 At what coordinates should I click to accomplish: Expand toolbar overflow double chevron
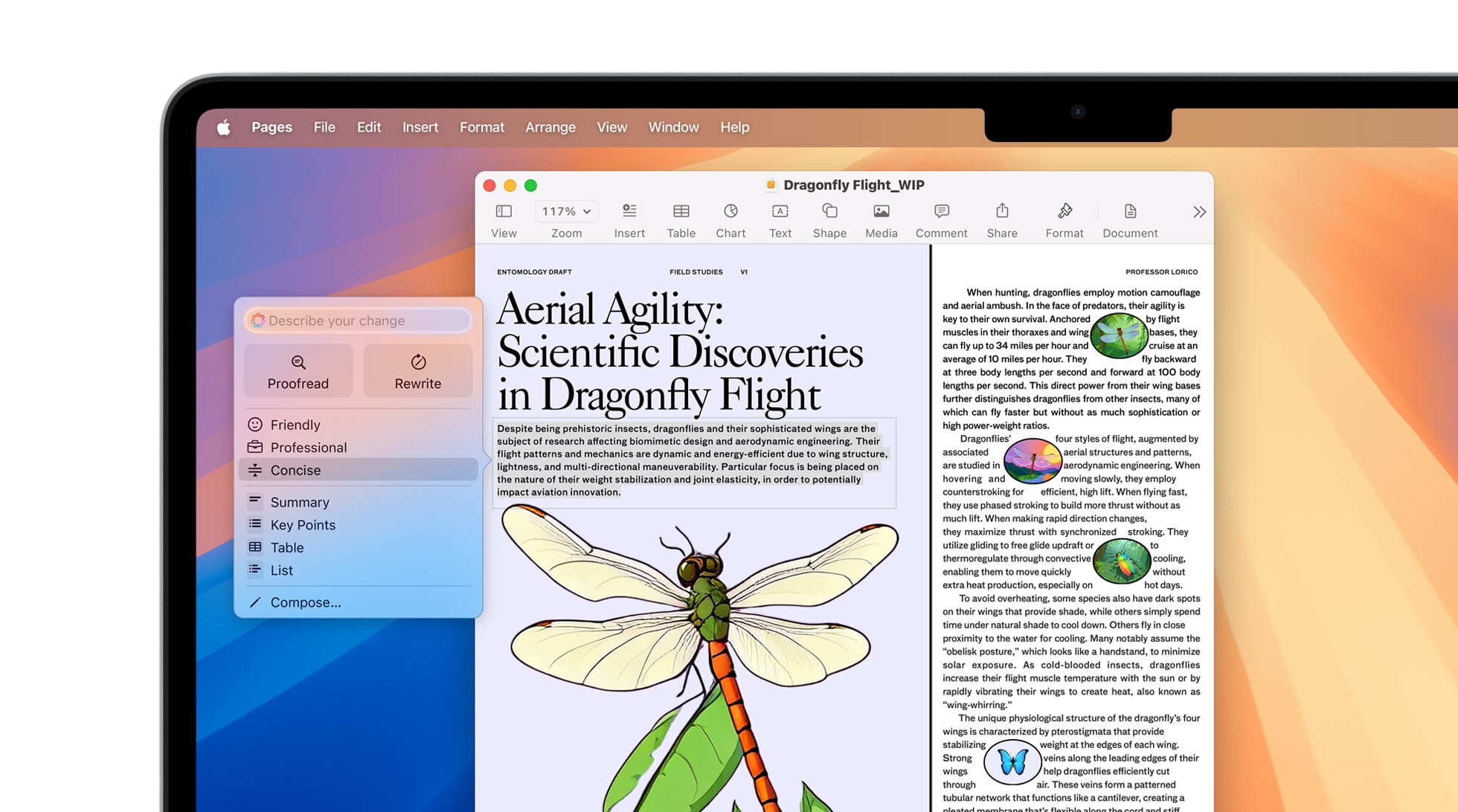point(1199,212)
